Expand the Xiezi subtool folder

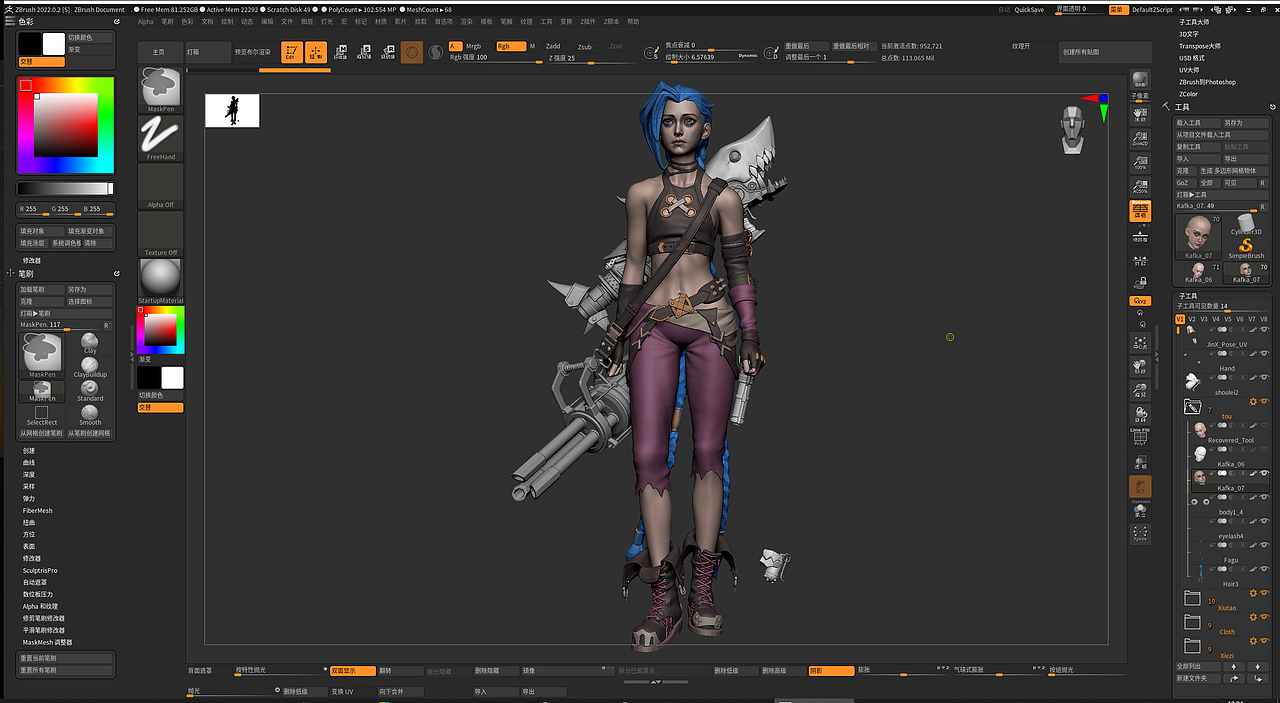tap(1192, 647)
